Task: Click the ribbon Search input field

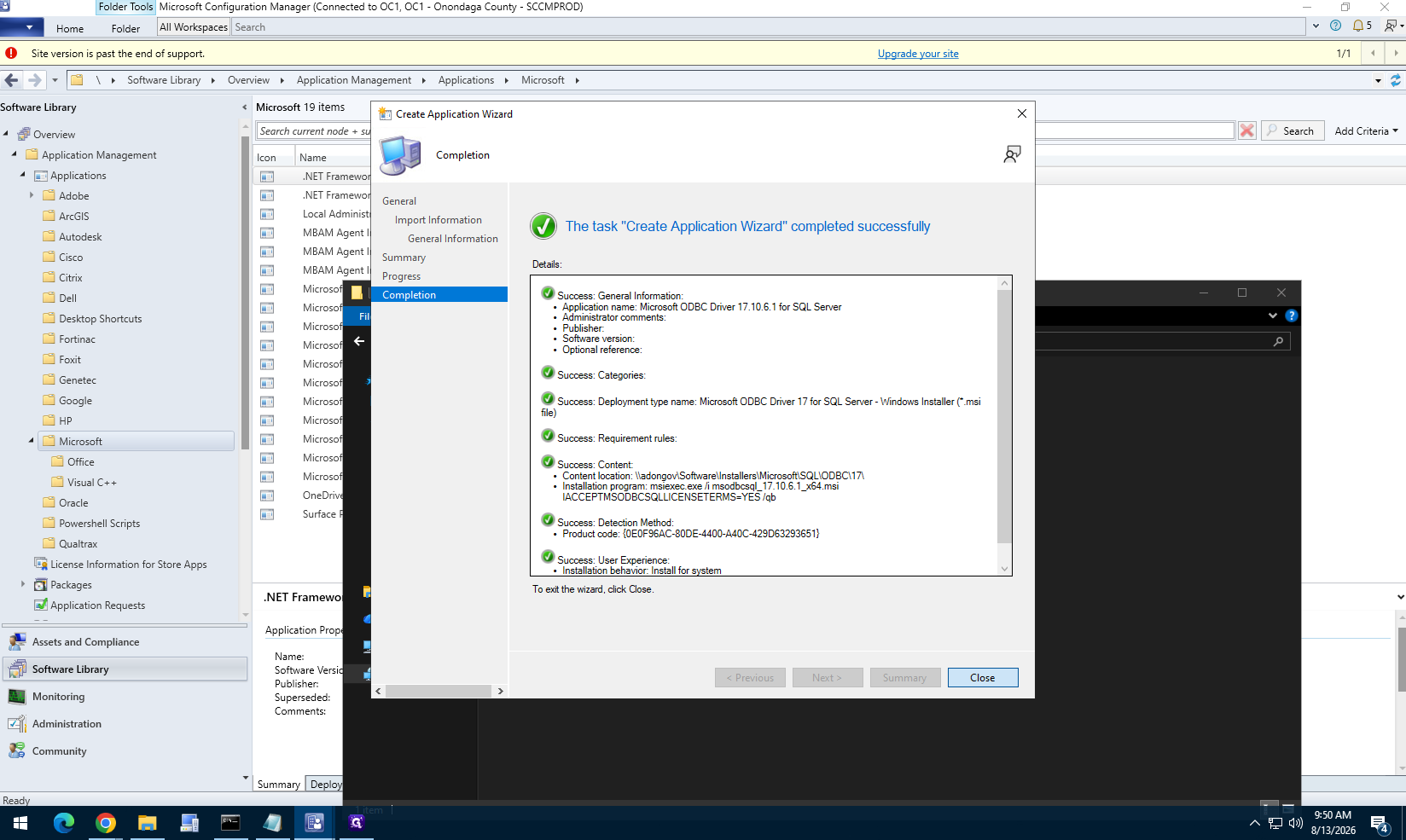Action: 768,27
